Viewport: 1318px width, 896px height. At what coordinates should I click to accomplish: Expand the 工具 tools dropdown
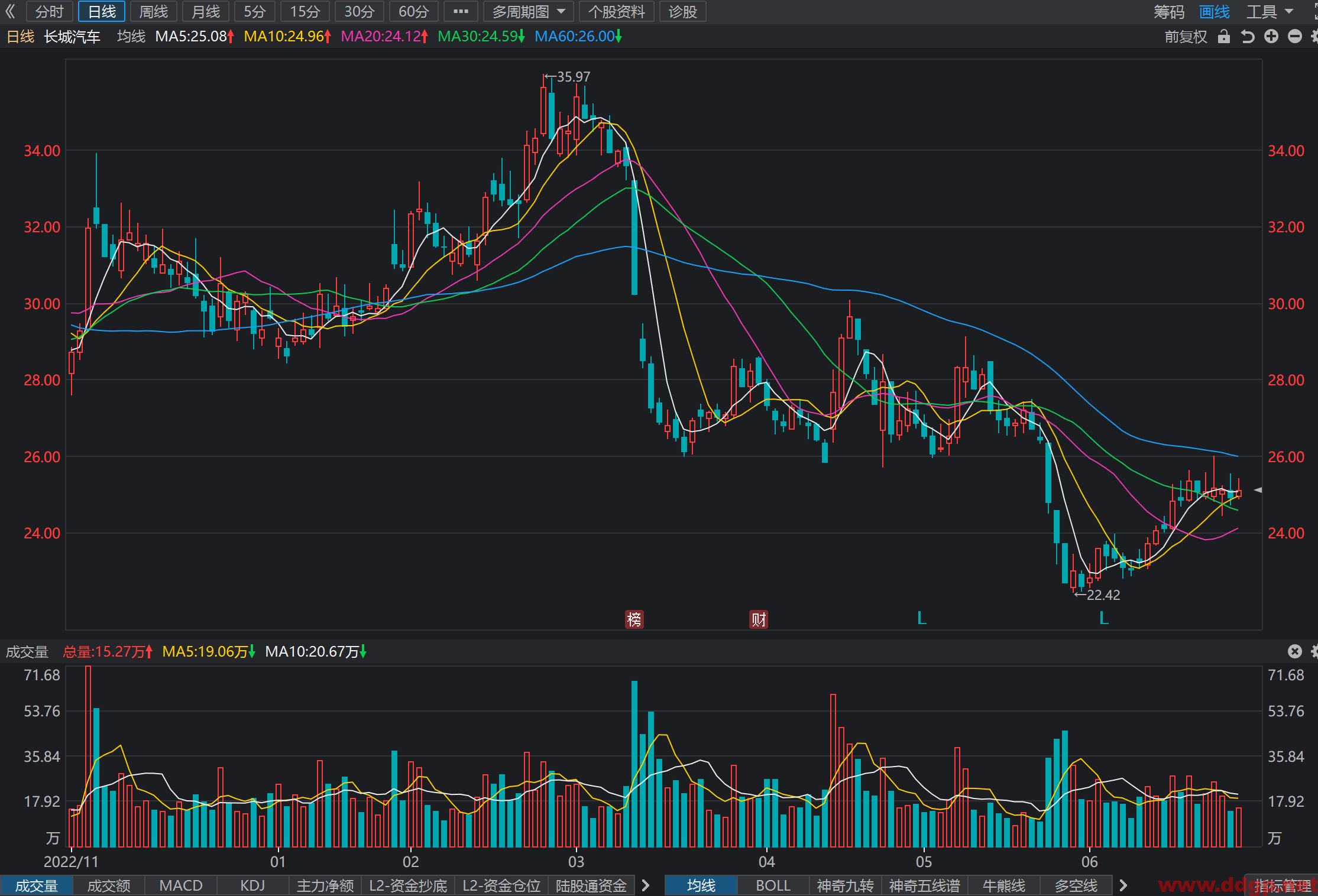click(x=1270, y=11)
